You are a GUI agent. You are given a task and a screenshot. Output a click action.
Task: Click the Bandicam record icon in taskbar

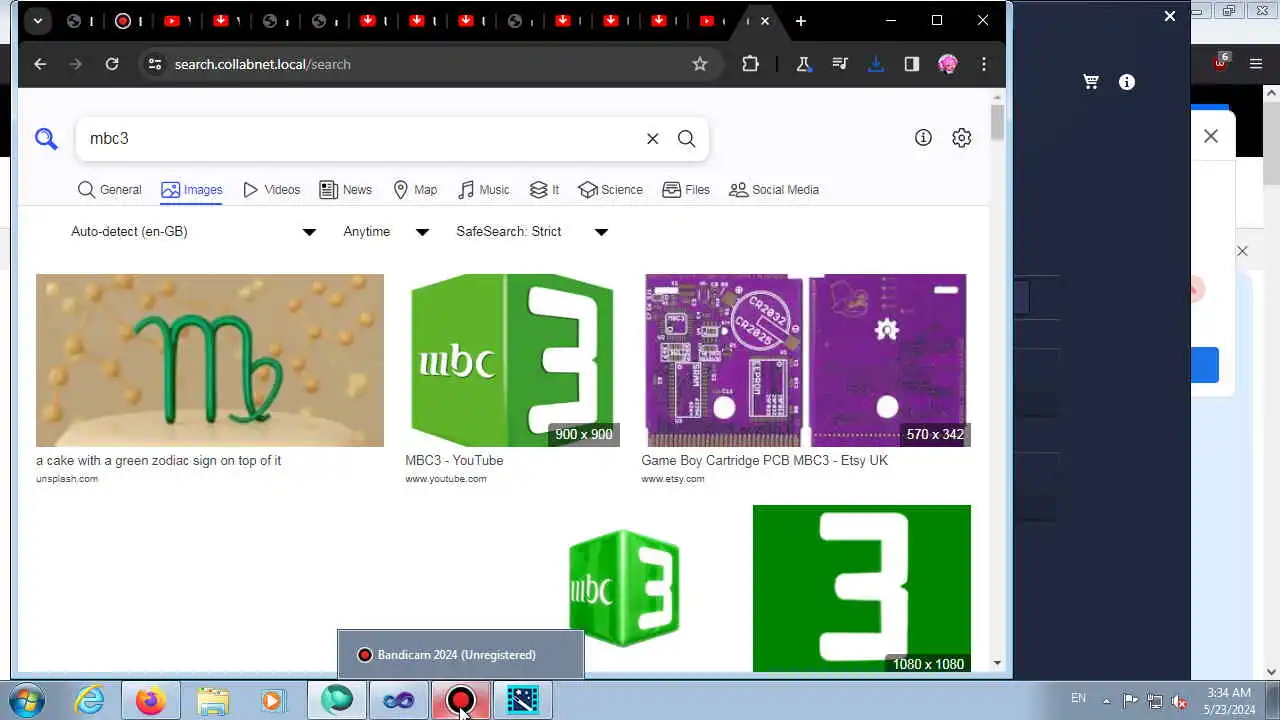pos(460,700)
